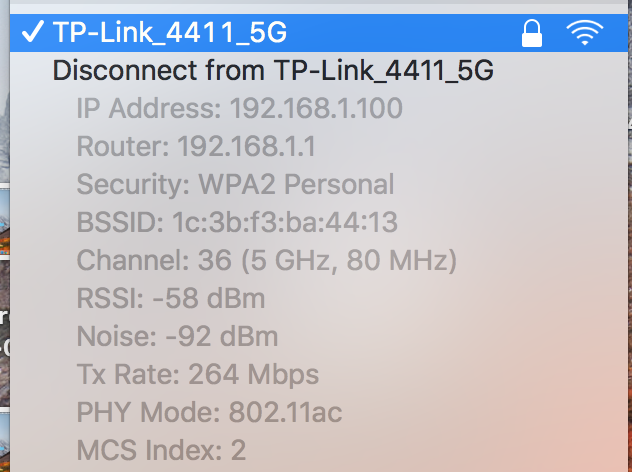632x472 pixels.
Task: Disconnect from TP-Link_4411_5G
Action: point(273,70)
